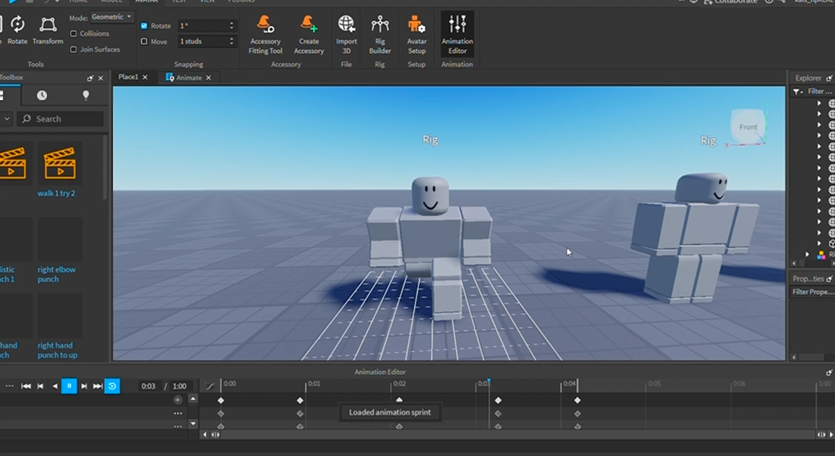835x456 pixels.
Task: Select the summary keyframe at 0:04
Action: 577,400
